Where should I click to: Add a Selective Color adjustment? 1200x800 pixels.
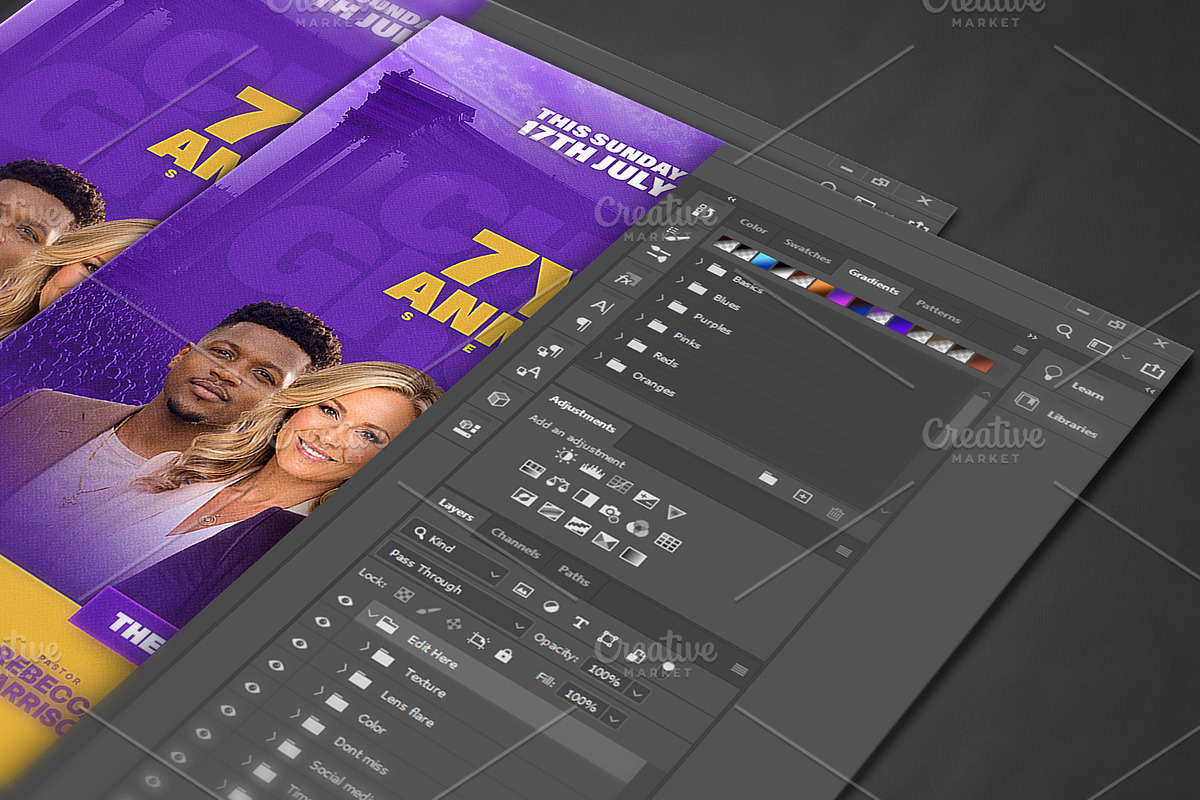604,541
